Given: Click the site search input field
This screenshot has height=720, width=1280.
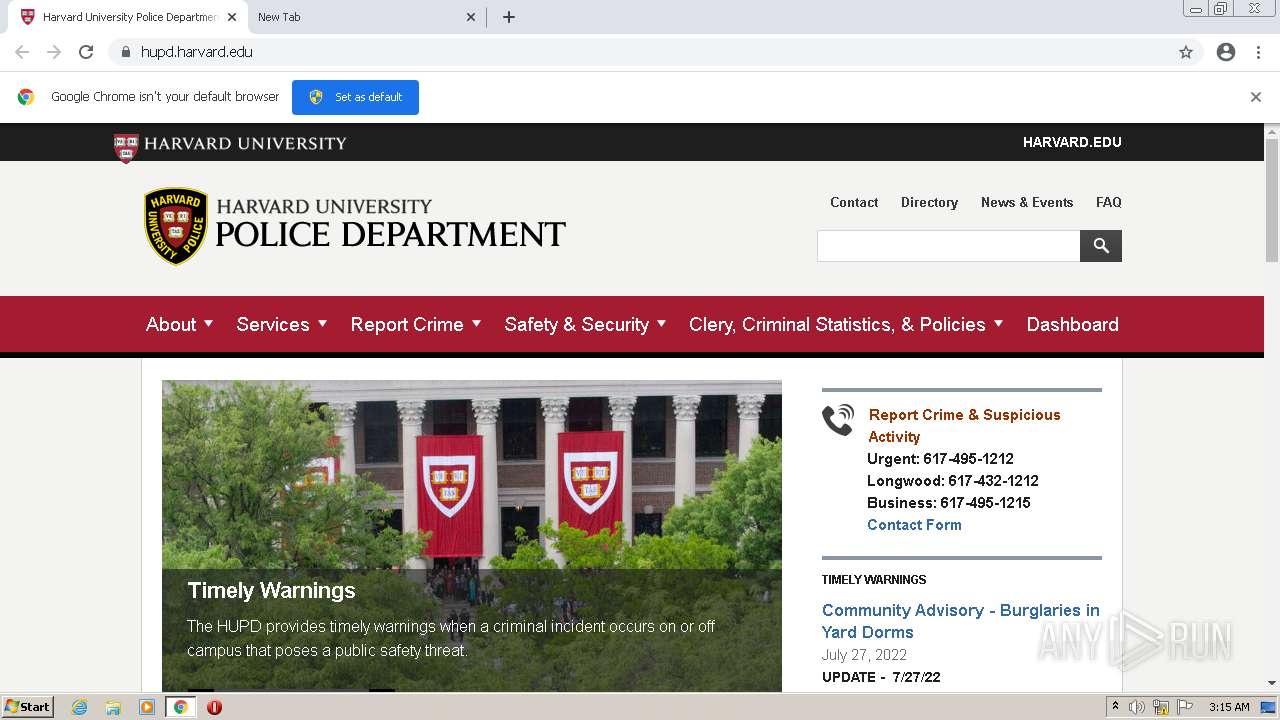Looking at the screenshot, I should click(x=948, y=246).
